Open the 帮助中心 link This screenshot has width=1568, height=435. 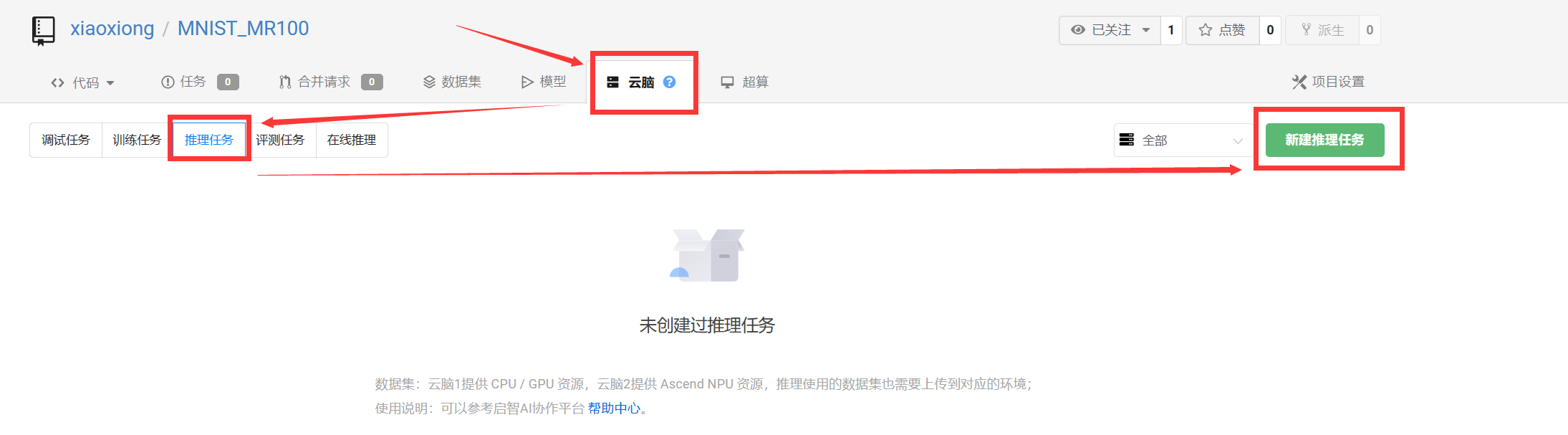[614, 408]
